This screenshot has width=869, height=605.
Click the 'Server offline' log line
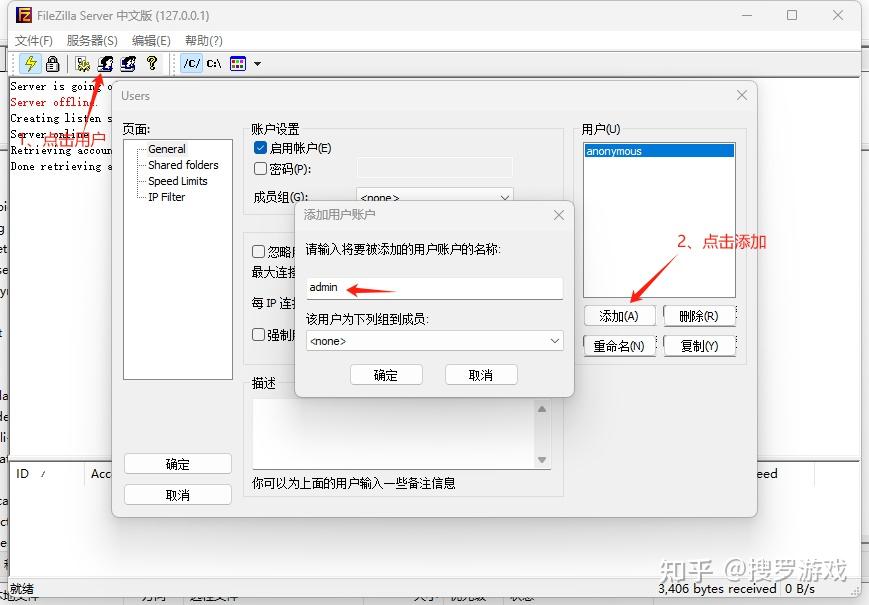point(53,102)
